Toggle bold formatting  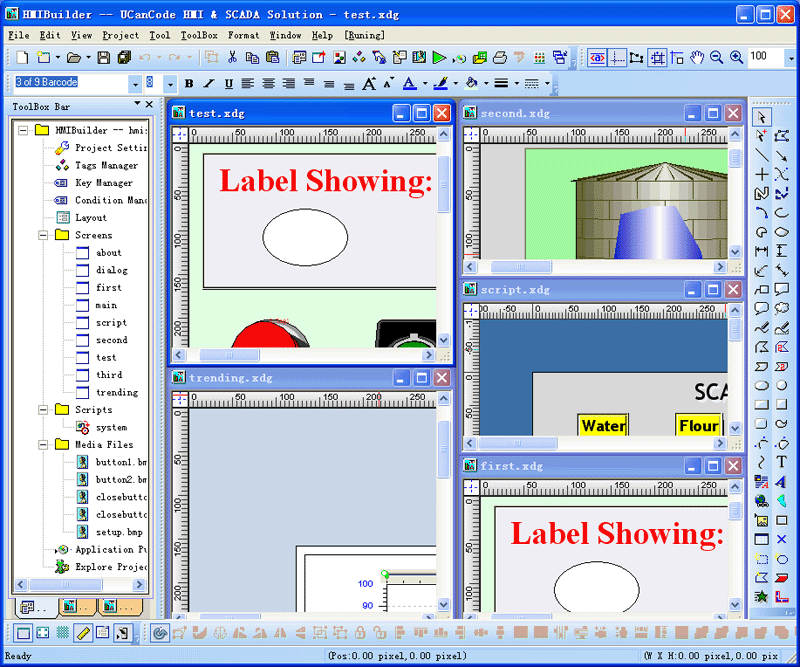(x=188, y=84)
